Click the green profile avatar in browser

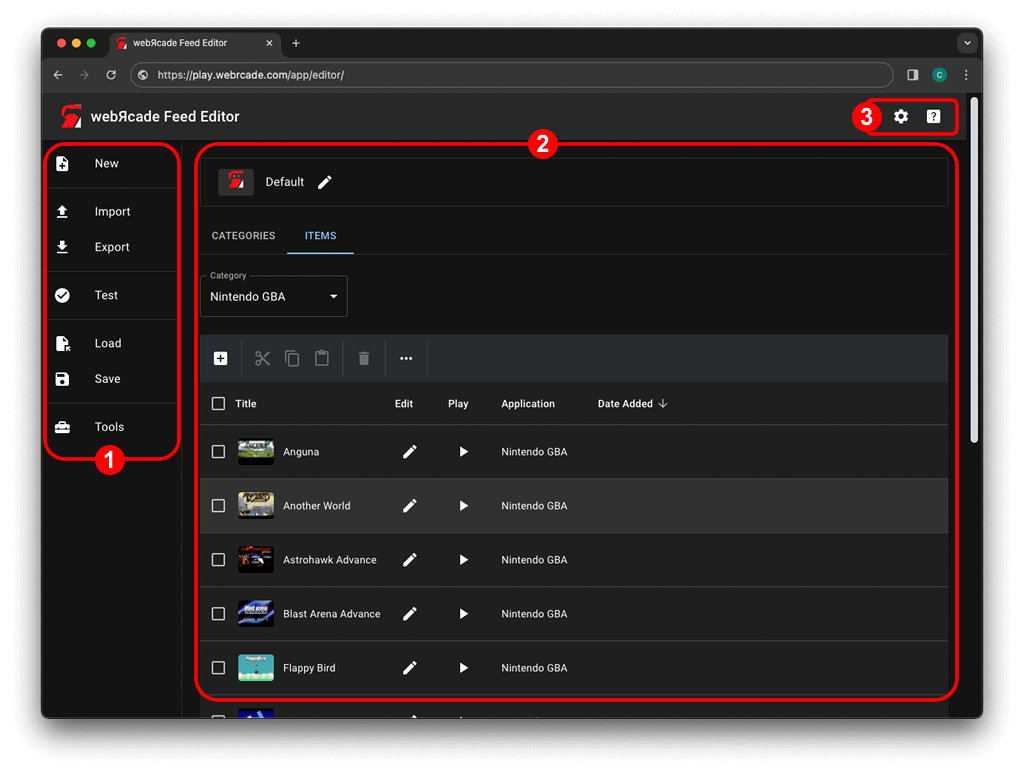(940, 75)
